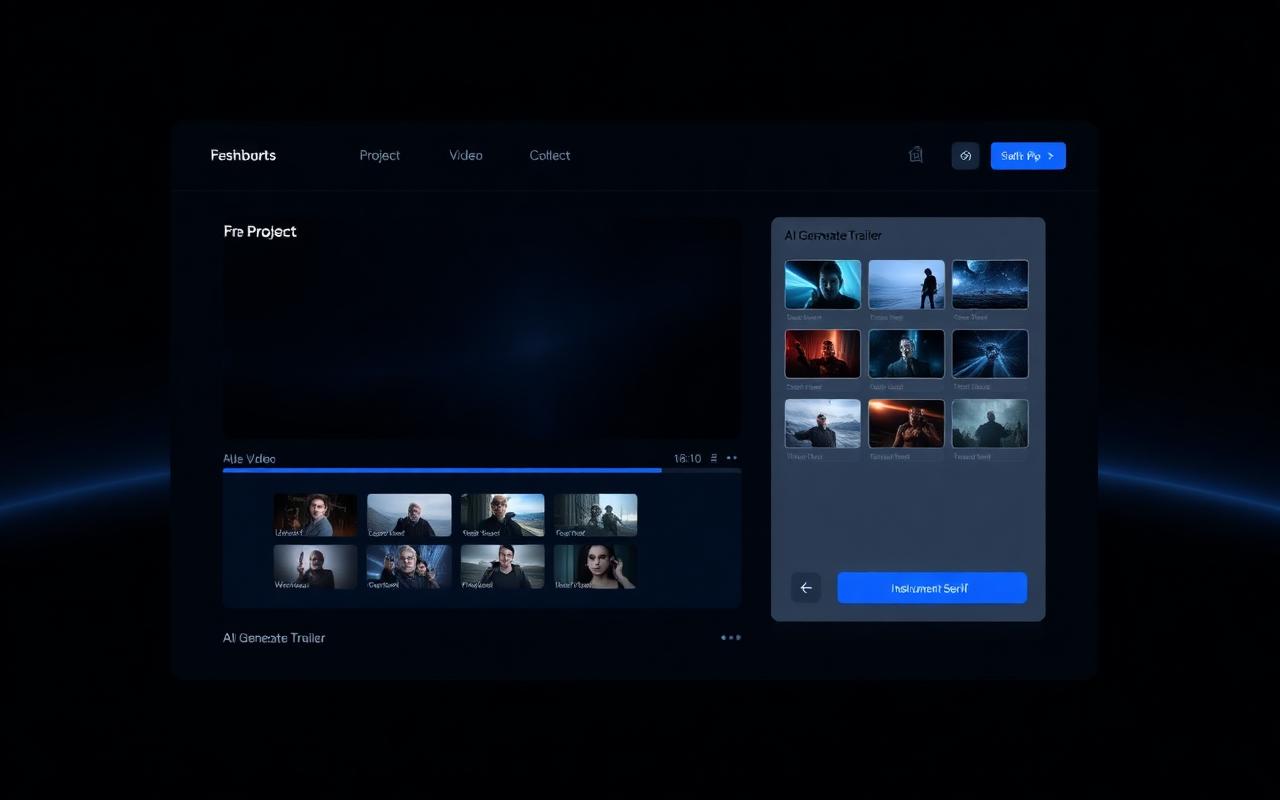Select the clip of man in warm-lit interior
1280x800 pixels.
coord(315,515)
